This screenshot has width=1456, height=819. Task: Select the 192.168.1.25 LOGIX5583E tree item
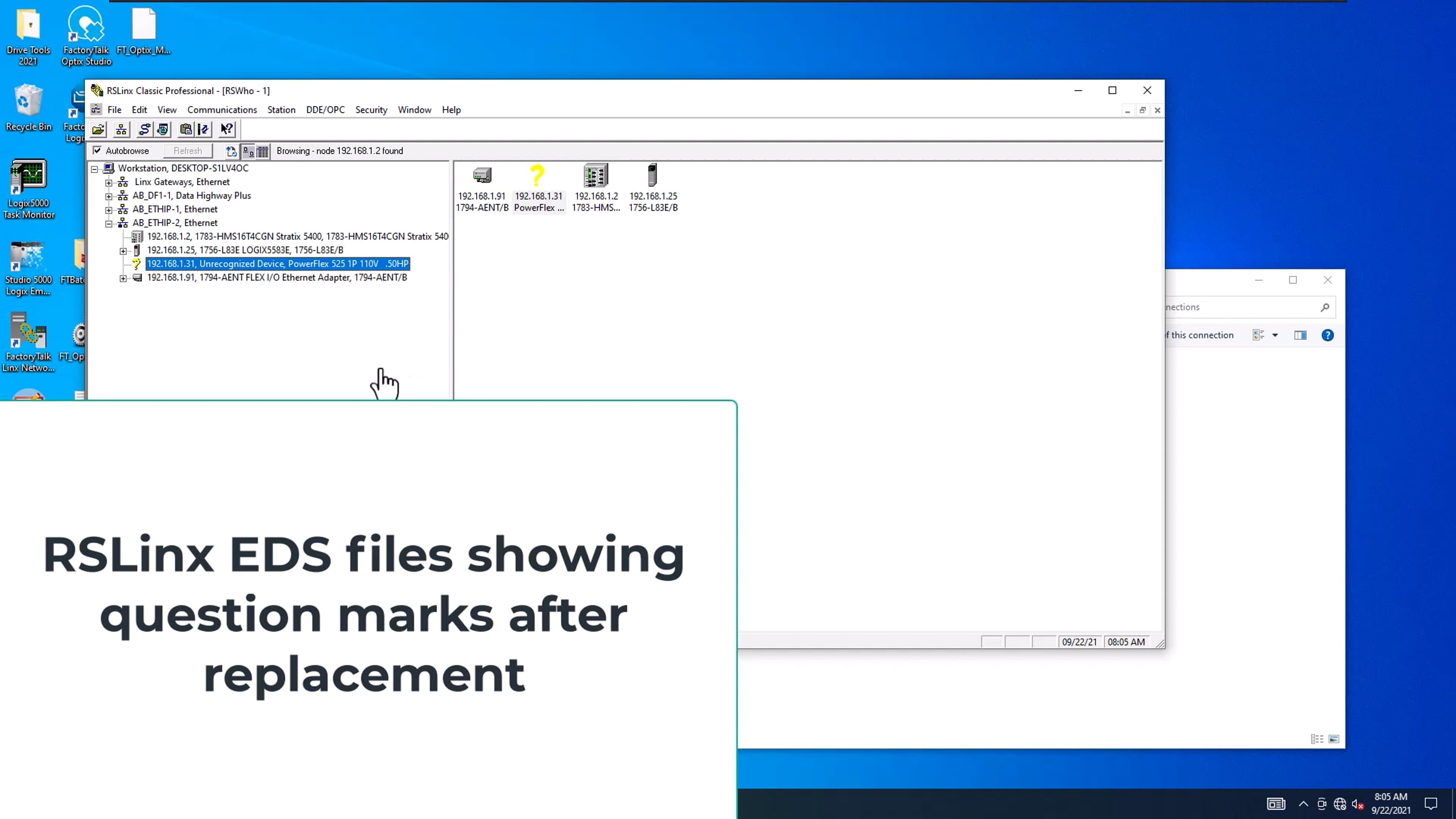pyautogui.click(x=245, y=250)
